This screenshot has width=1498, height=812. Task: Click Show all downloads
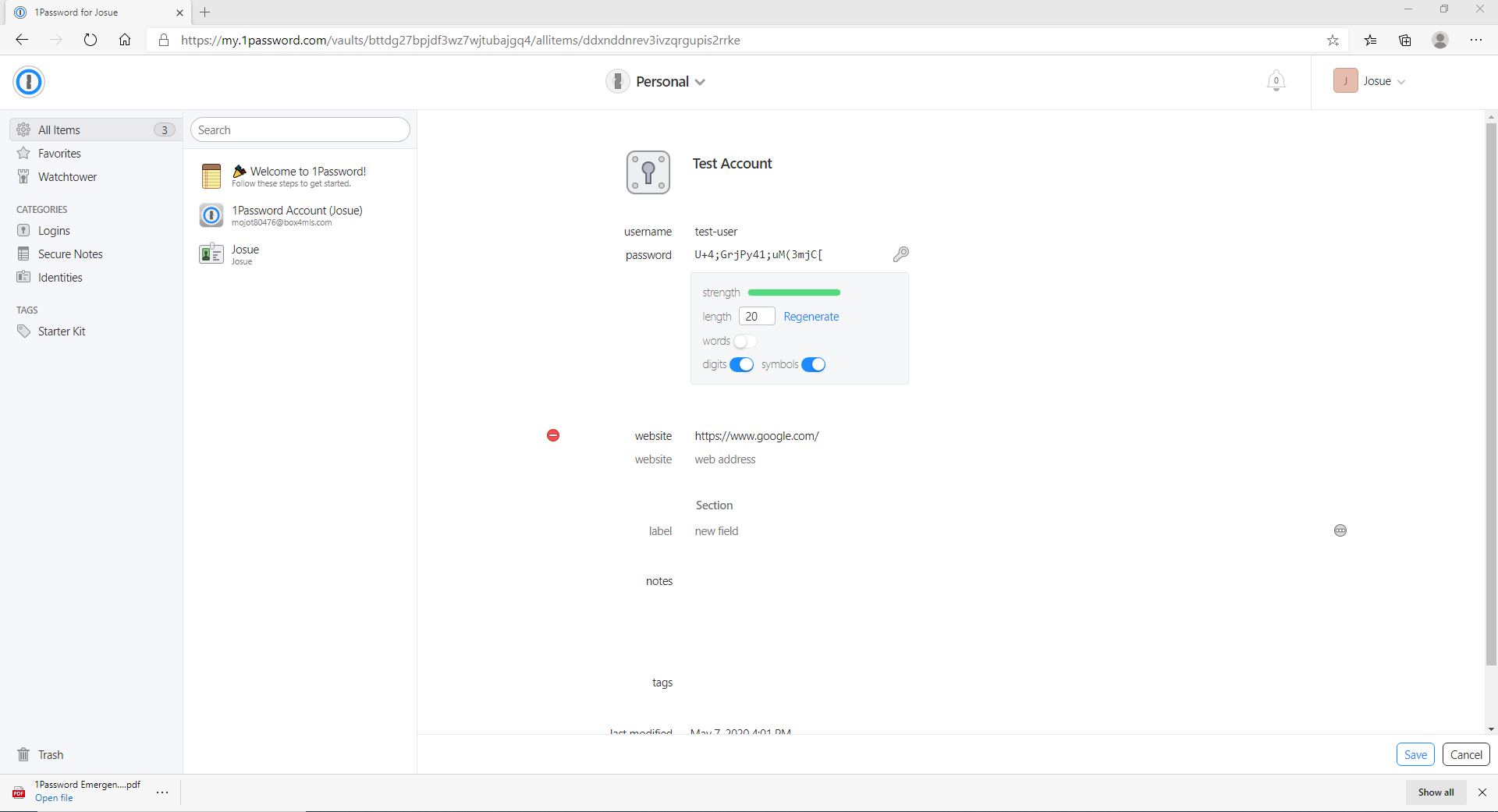click(1436, 792)
